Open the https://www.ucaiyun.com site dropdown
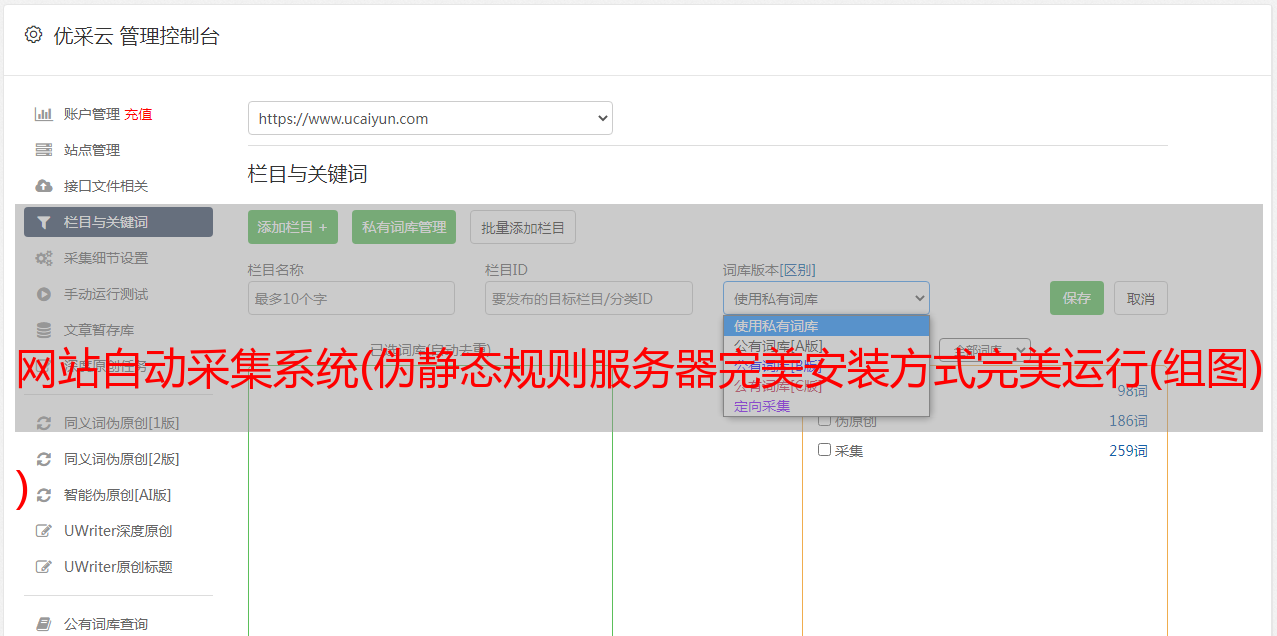The width and height of the screenshot is (1277, 636). point(430,118)
